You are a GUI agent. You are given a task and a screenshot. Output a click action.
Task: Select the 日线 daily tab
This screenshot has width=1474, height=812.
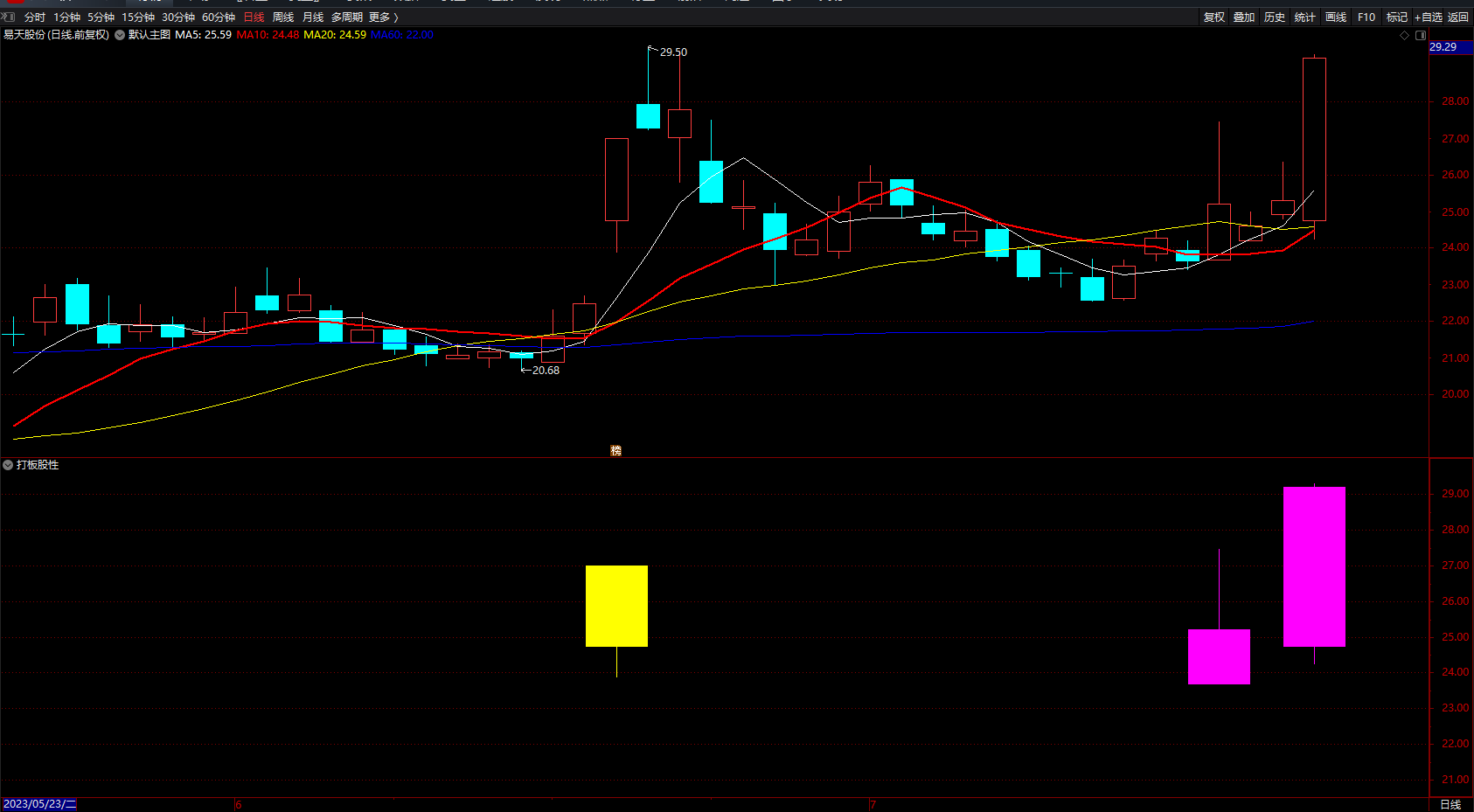254,17
